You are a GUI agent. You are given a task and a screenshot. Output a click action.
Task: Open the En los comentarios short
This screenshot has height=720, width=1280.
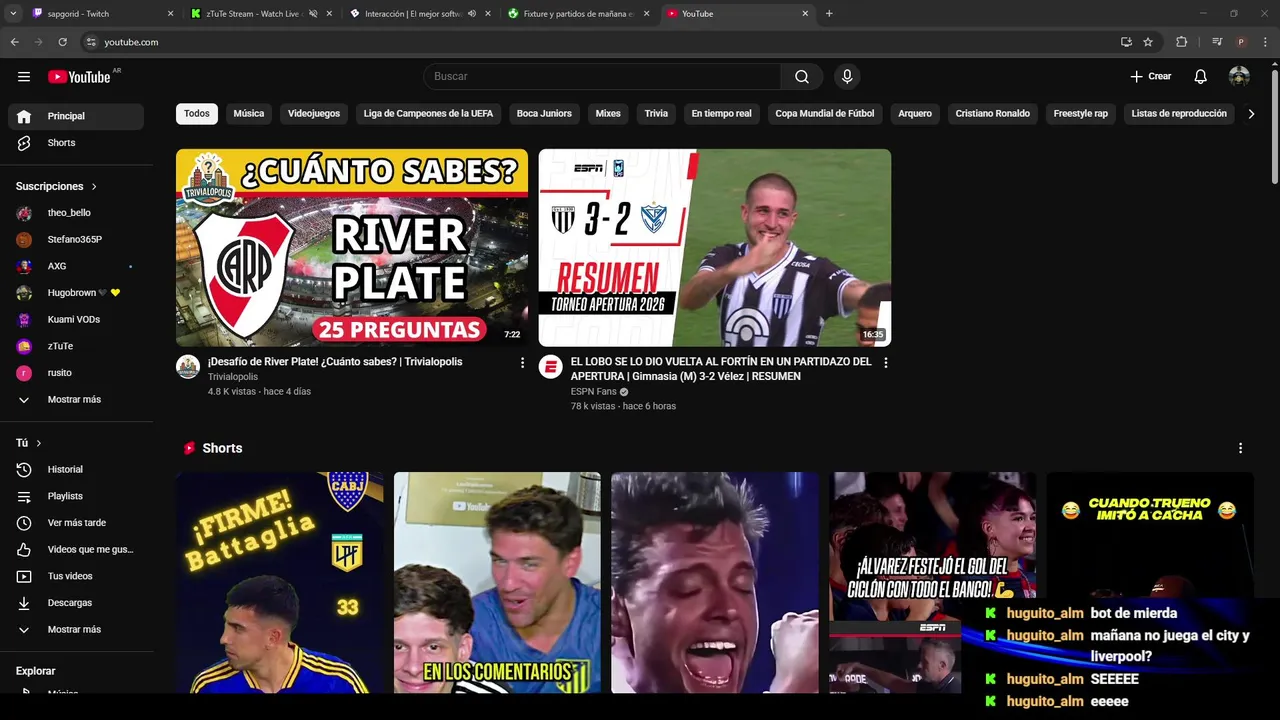pos(497,583)
